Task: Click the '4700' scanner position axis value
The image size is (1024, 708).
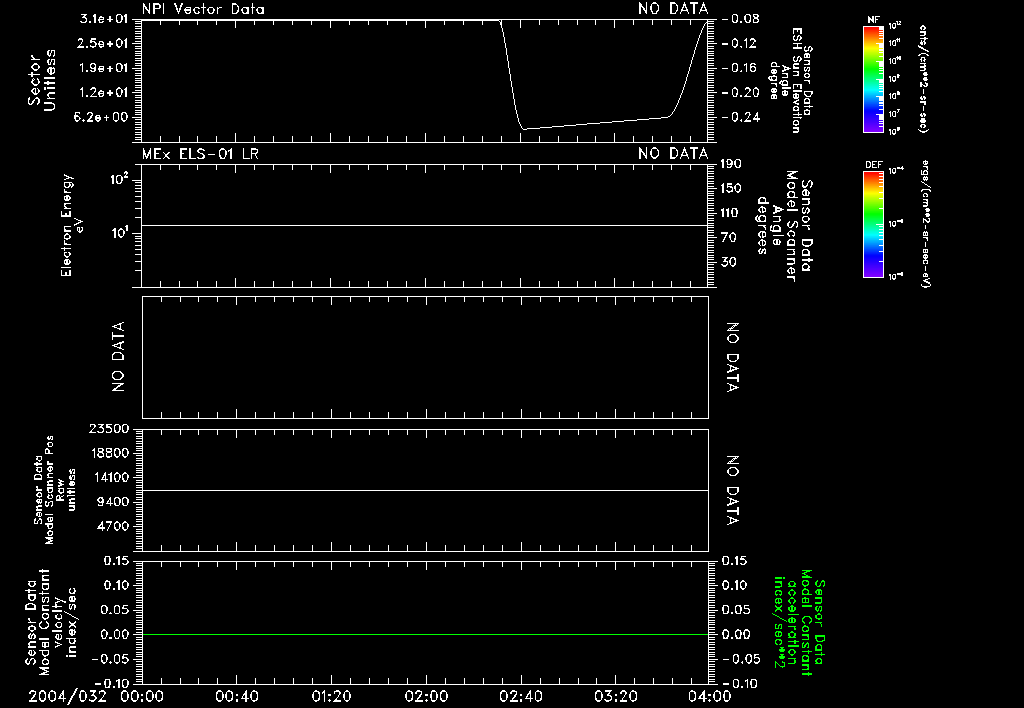Action: tap(112, 526)
